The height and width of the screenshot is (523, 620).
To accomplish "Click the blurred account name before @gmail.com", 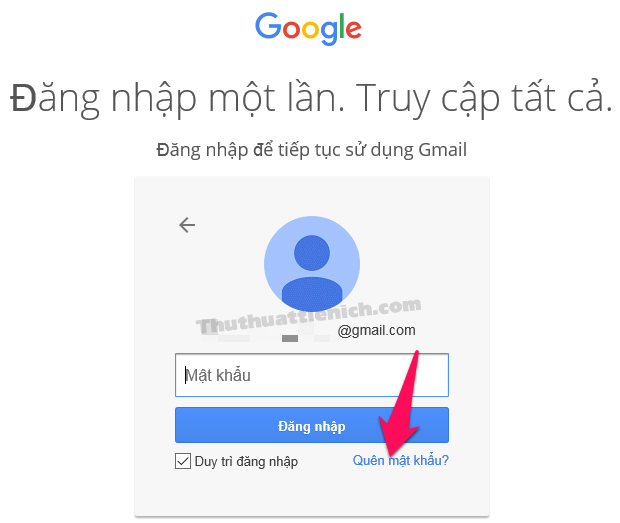I will (265, 334).
